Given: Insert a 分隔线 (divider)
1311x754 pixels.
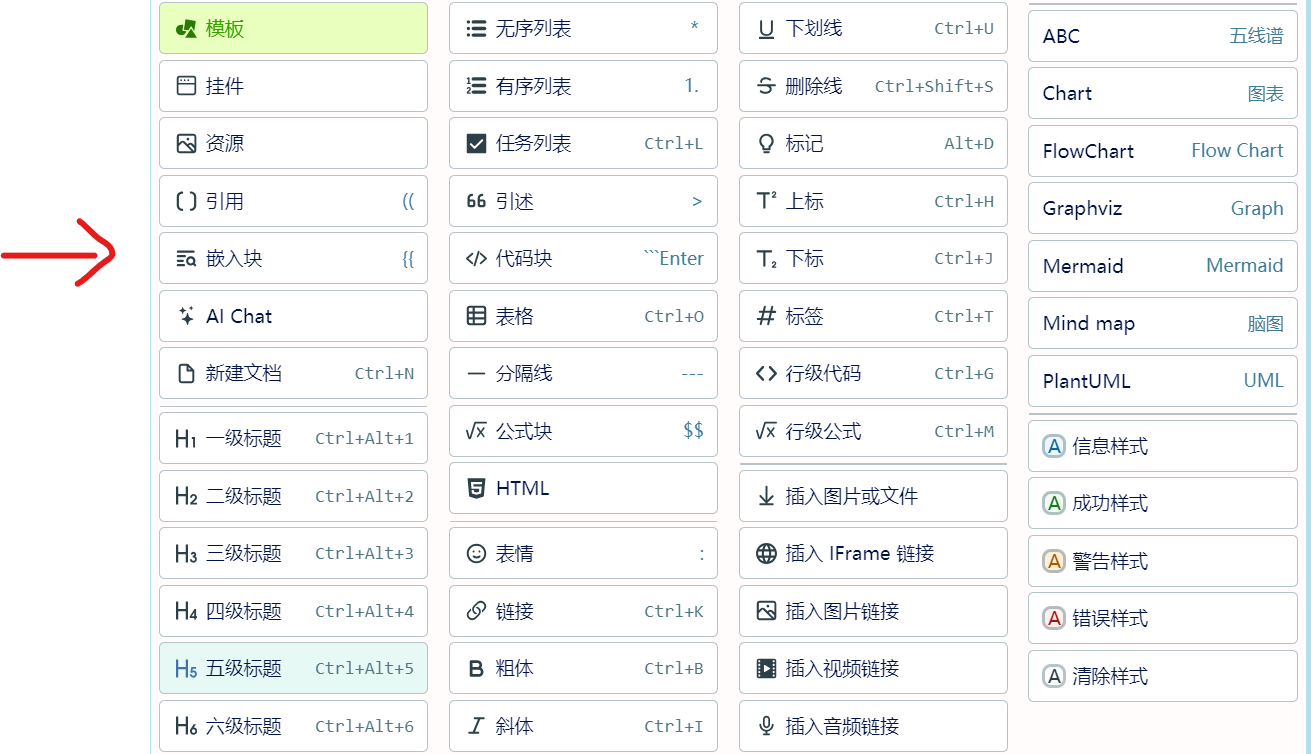Looking at the screenshot, I should point(583,373).
